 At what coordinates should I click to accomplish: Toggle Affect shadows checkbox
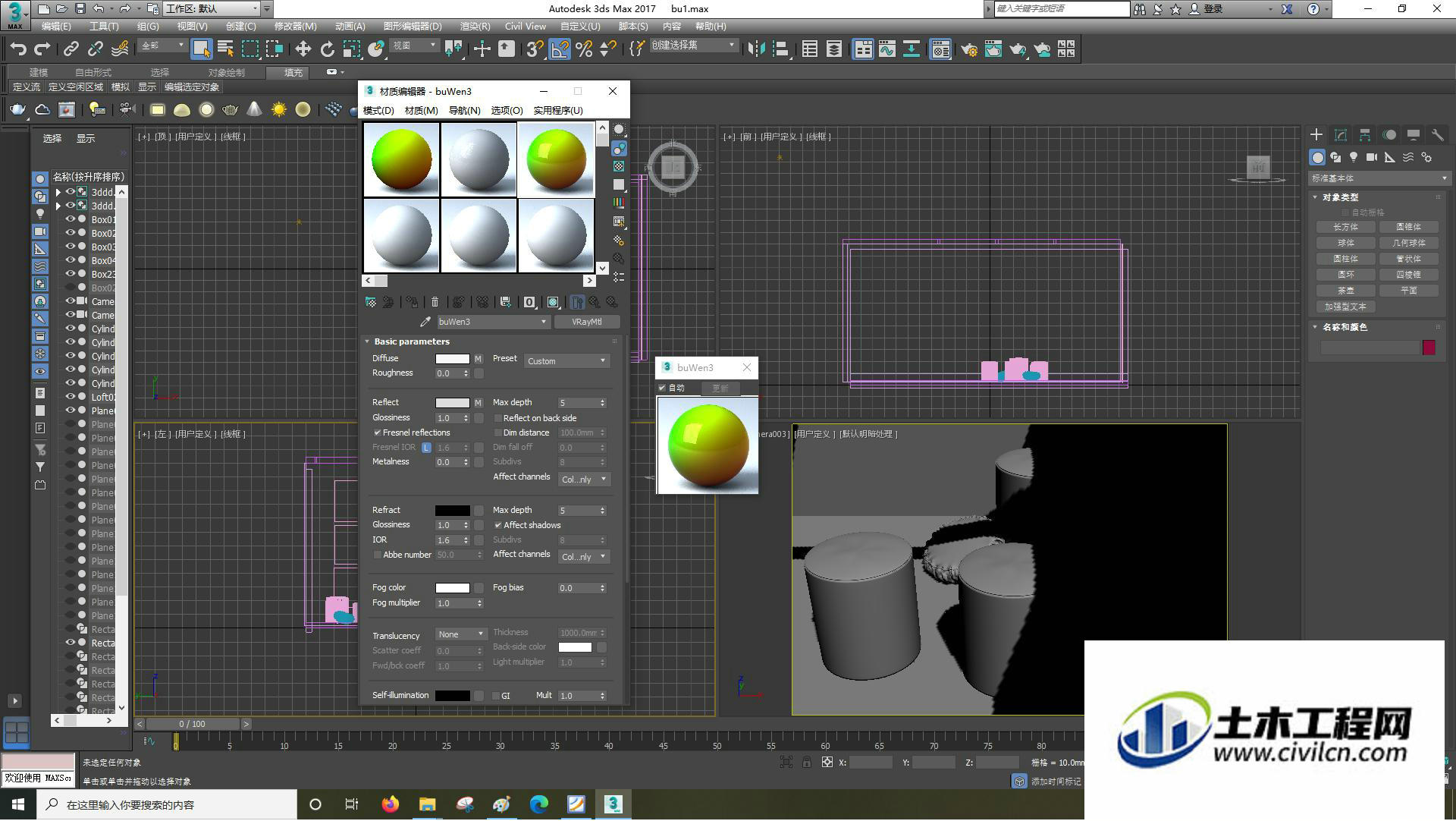coord(498,525)
